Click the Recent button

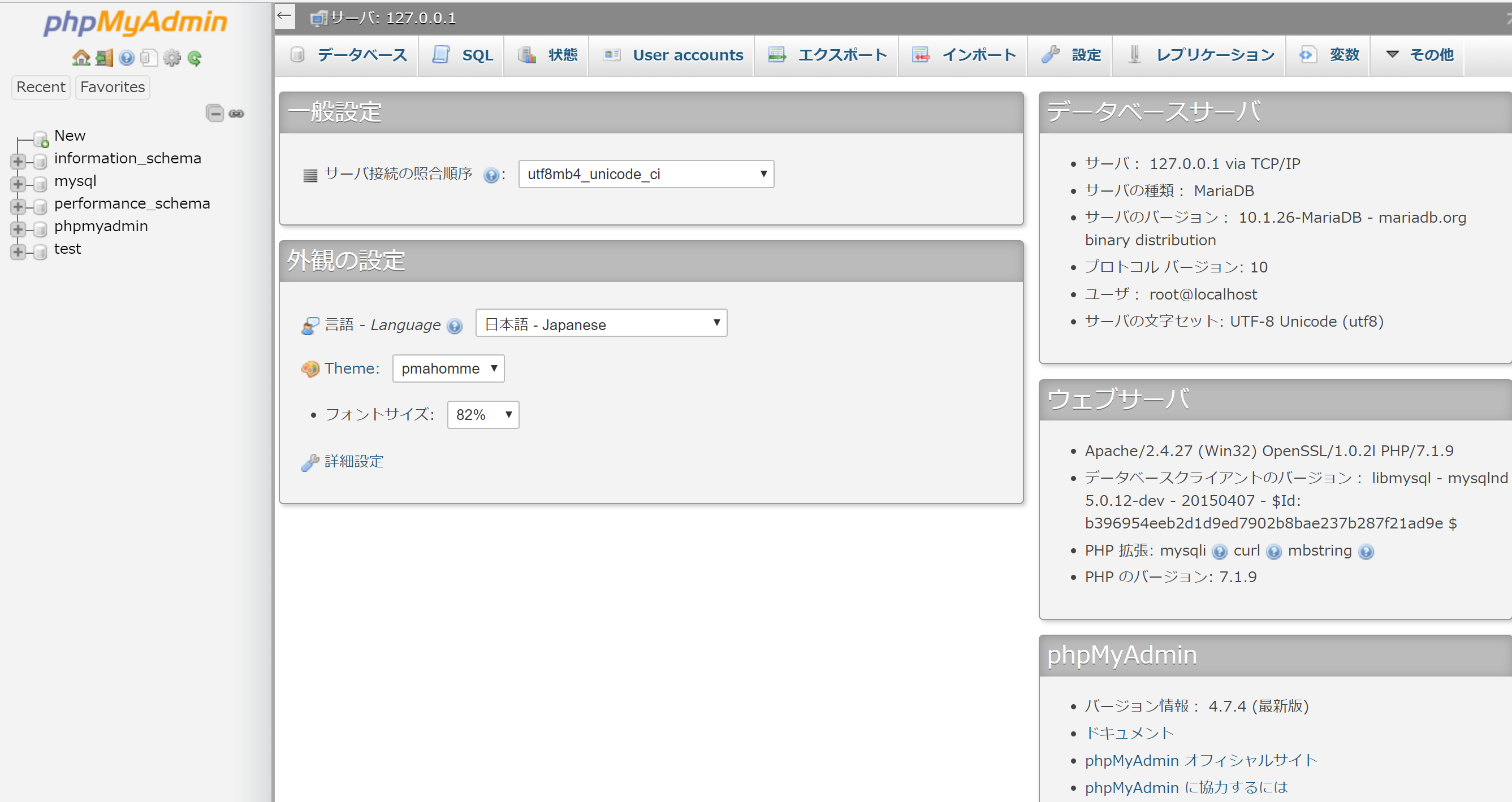(x=41, y=88)
